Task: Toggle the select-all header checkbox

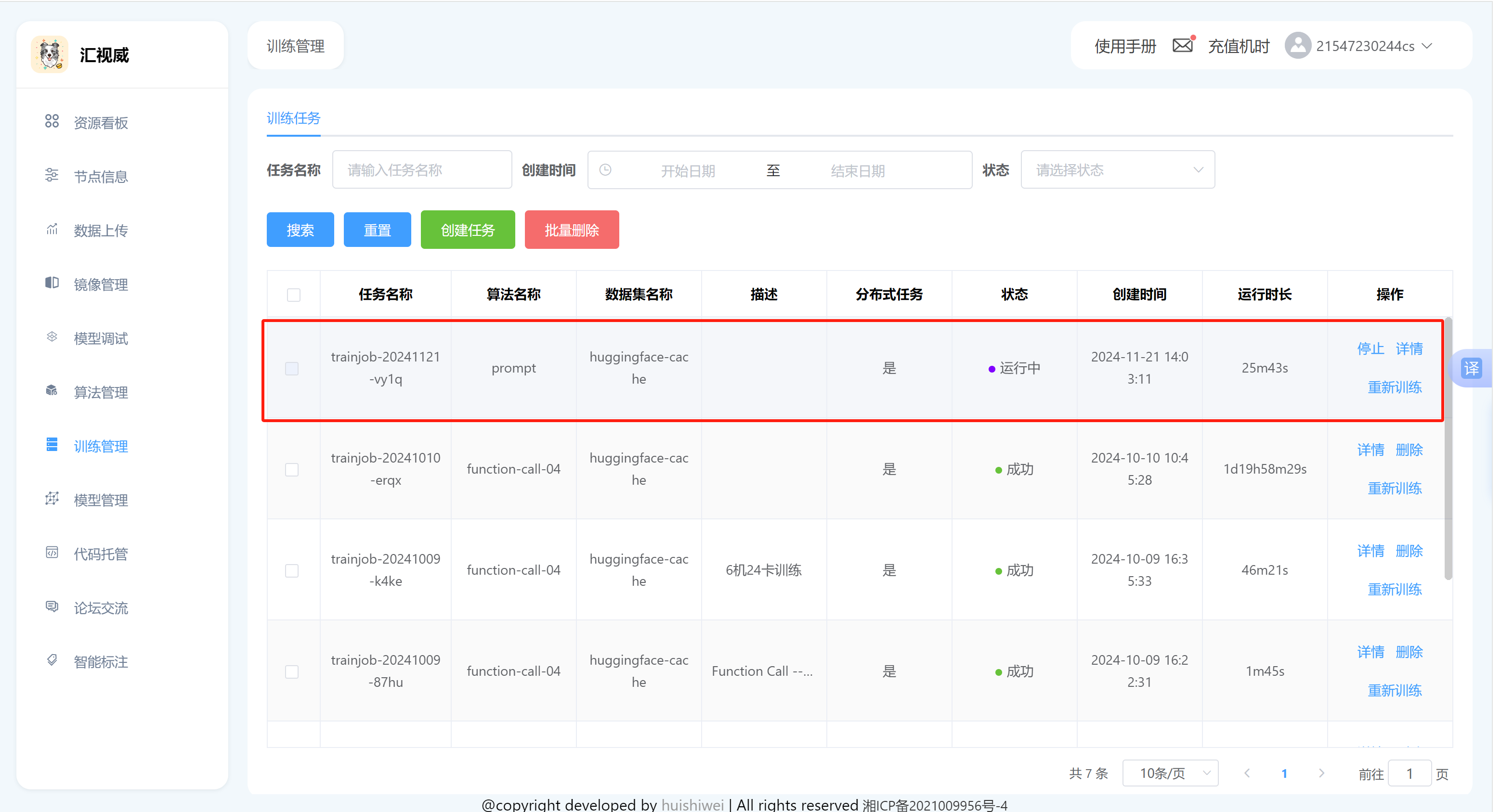Action: (294, 295)
